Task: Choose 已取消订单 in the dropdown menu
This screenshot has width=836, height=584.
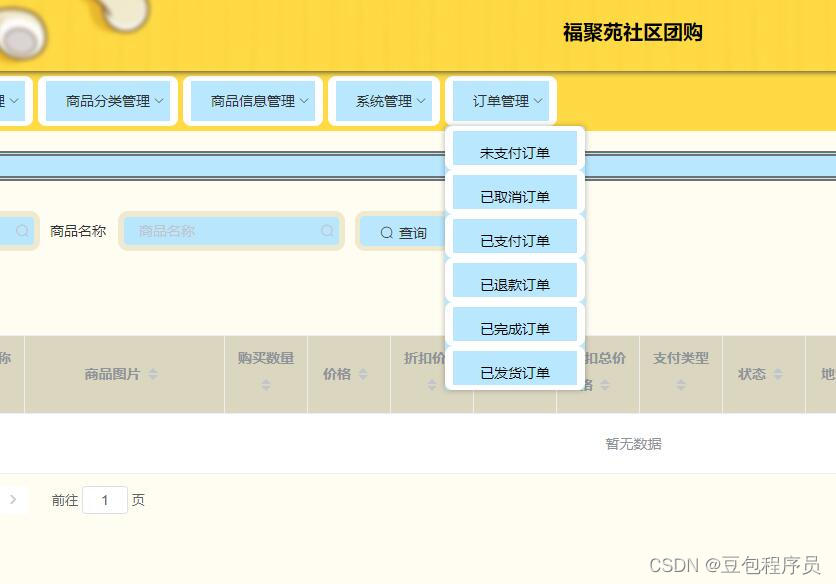Action: (x=514, y=192)
